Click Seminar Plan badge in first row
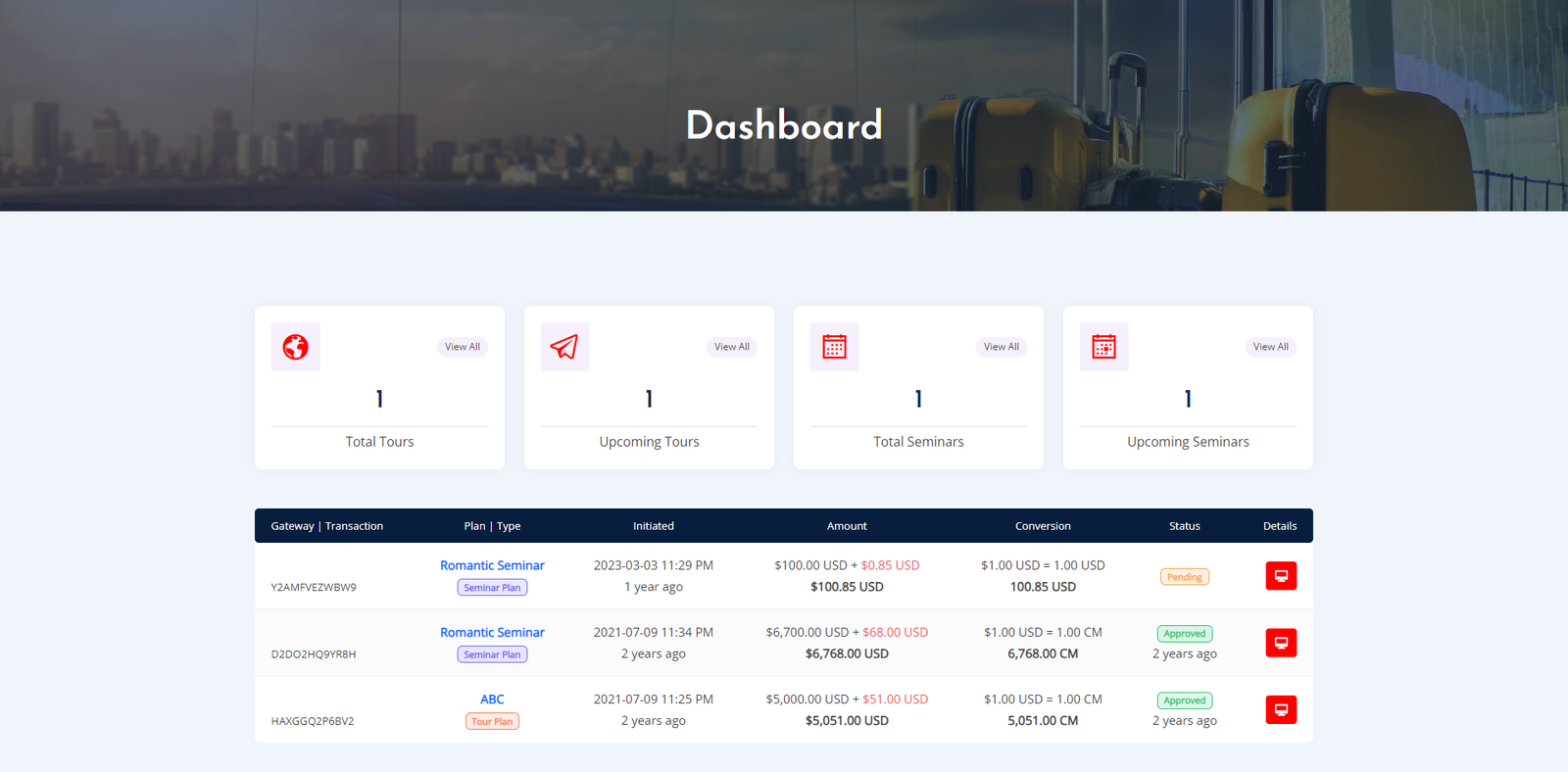 coord(492,588)
